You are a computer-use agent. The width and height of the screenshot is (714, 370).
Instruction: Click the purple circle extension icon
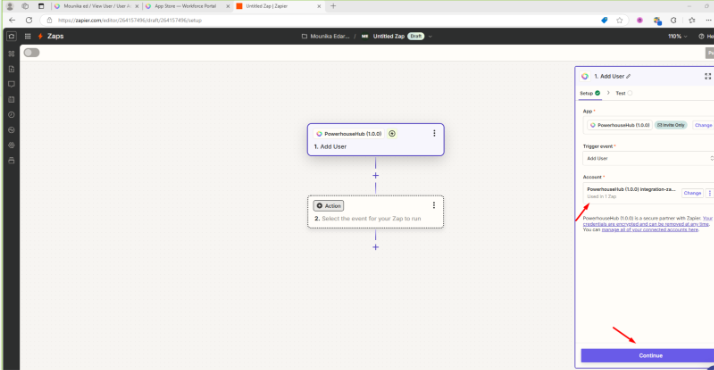[x=640, y=20]
